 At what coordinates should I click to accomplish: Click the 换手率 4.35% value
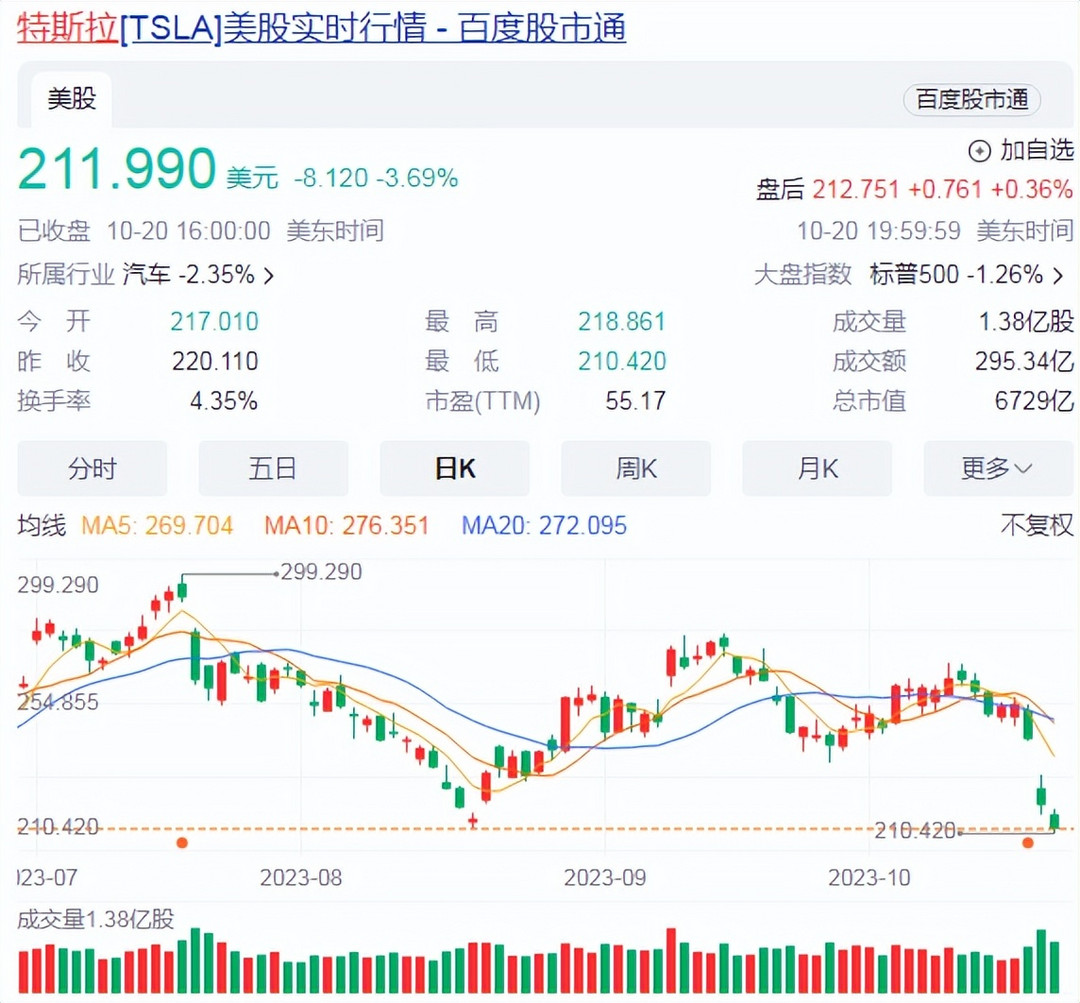[x=224, y=401]
